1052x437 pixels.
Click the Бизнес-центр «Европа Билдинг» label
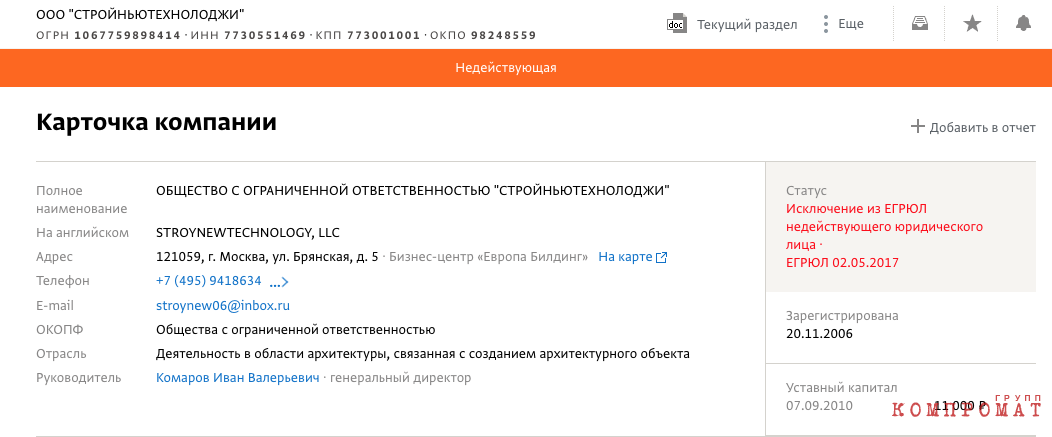click(488, 256)
